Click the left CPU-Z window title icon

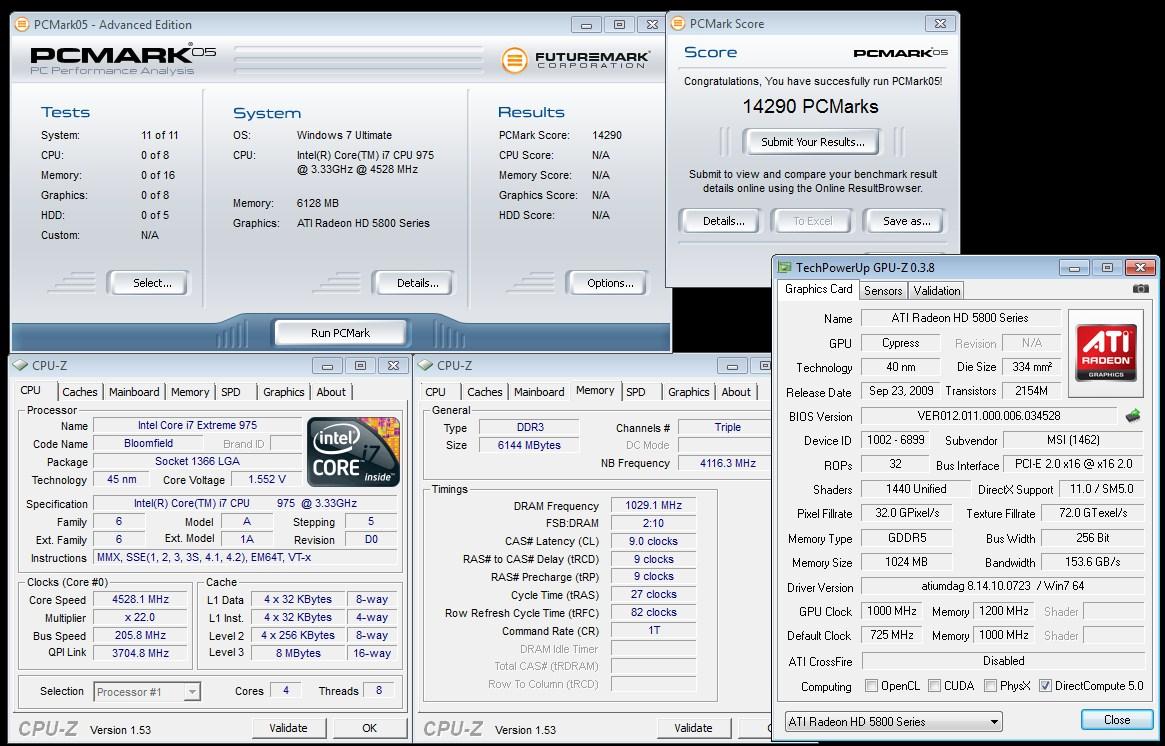(x=21, y=365)
